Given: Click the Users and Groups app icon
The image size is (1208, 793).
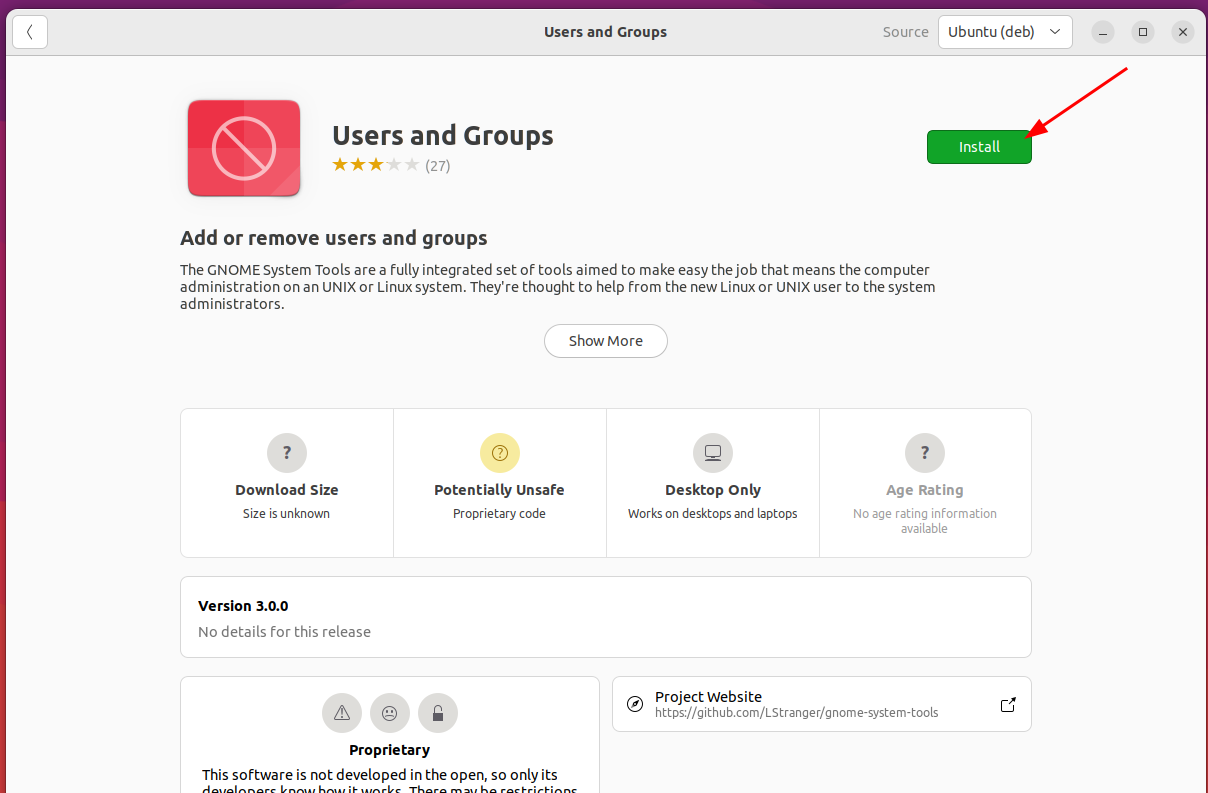Looking at the screenshot, I should (x=243, y=146).
